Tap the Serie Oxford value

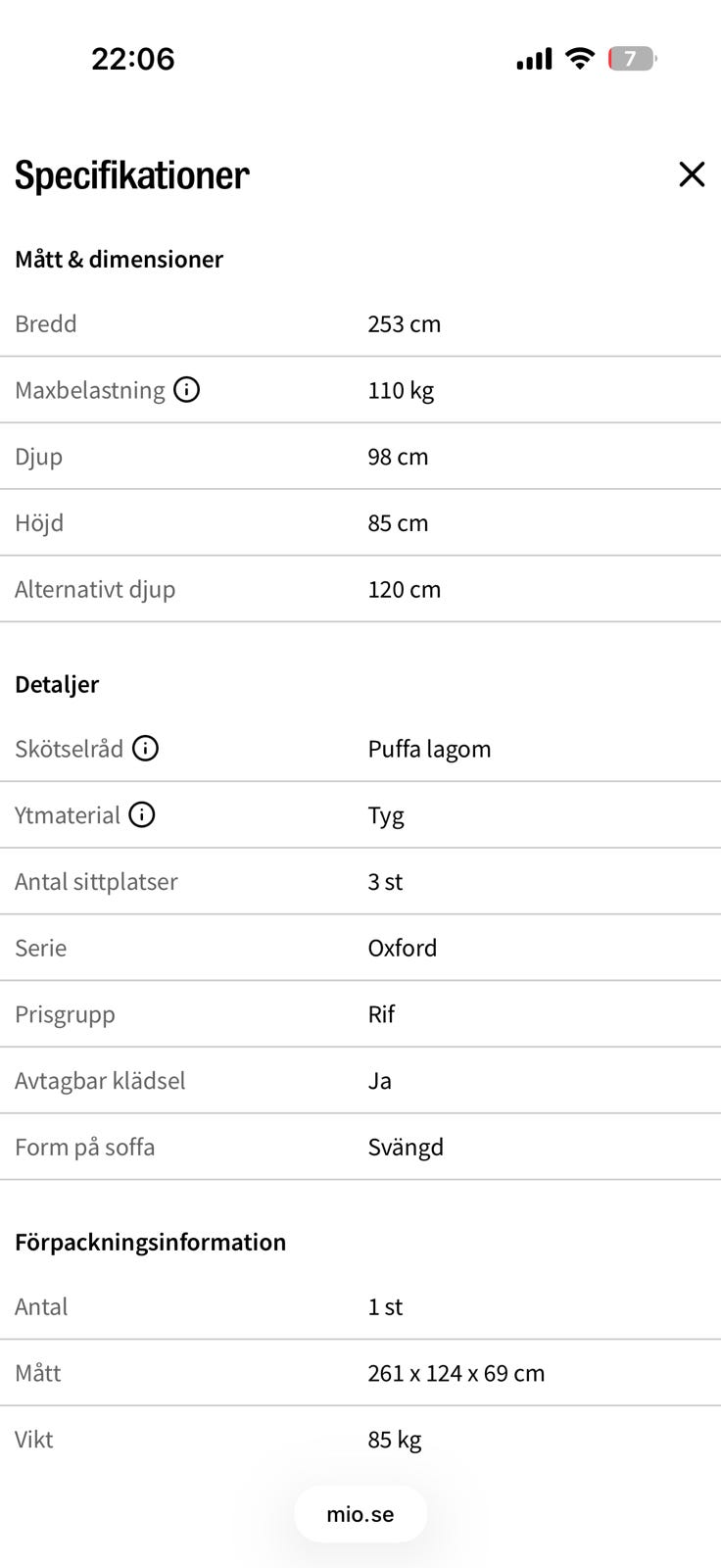[x=403, y=948]
